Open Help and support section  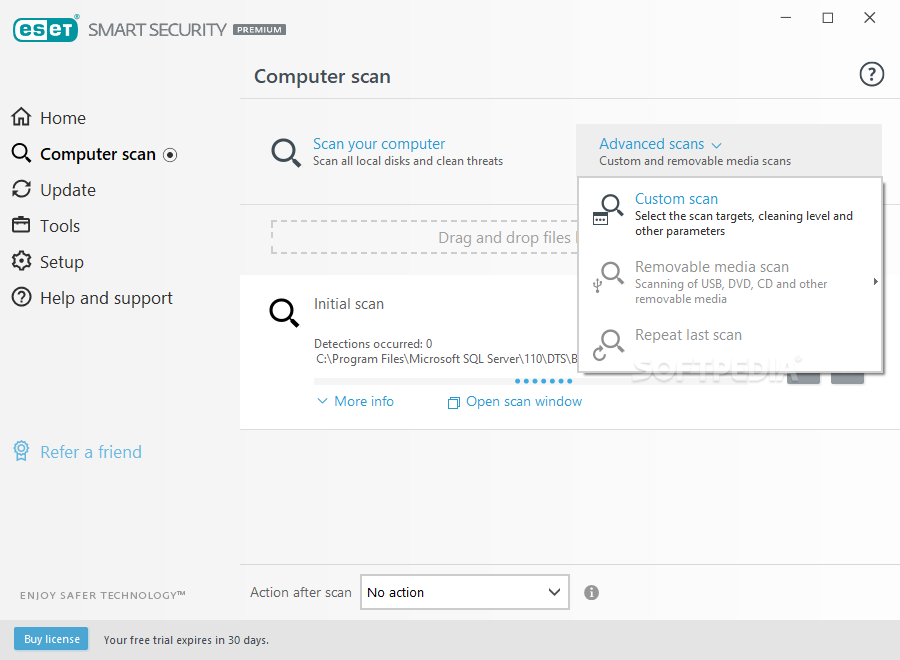pos(106,298)
